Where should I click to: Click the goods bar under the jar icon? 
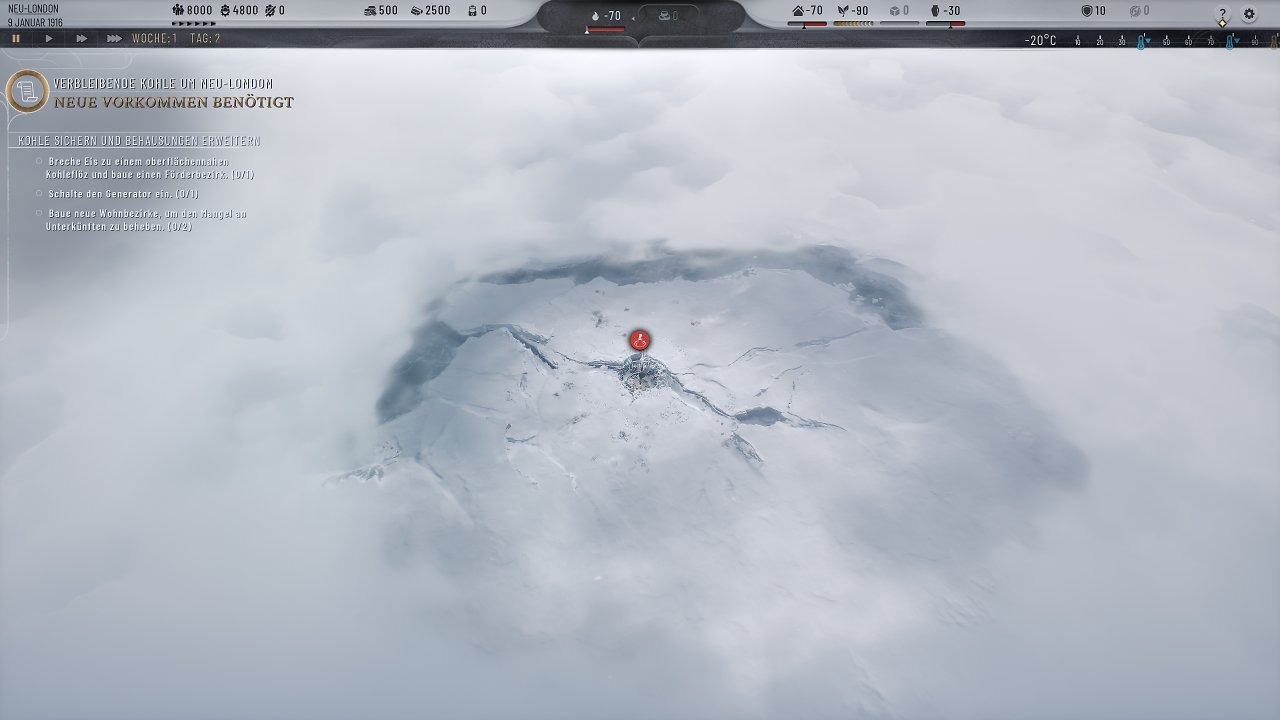tap(945, 24)
